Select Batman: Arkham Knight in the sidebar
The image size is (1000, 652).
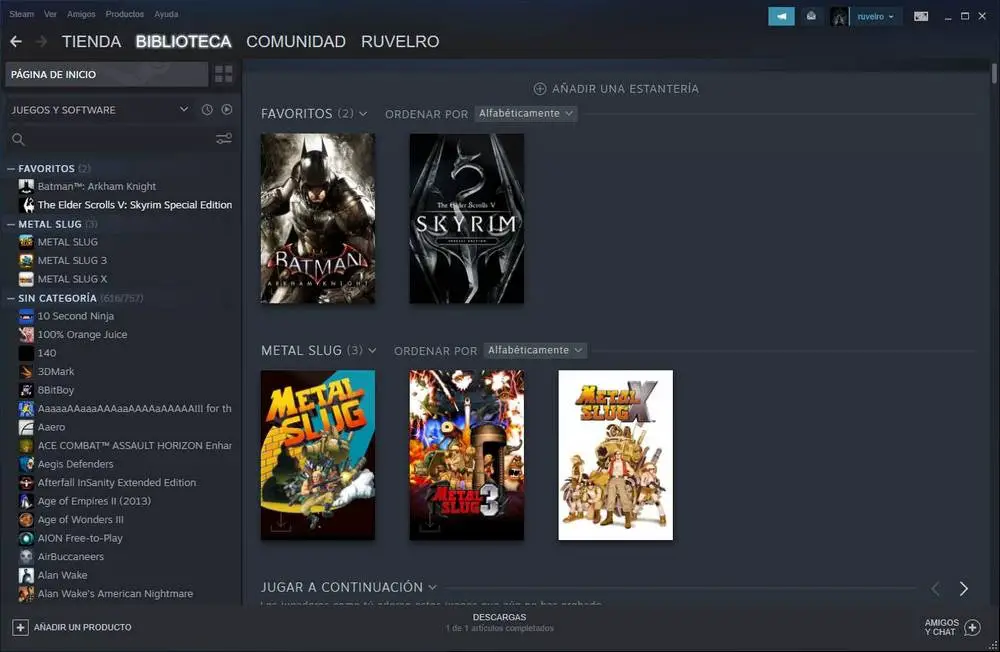click(x=96, y=186)
